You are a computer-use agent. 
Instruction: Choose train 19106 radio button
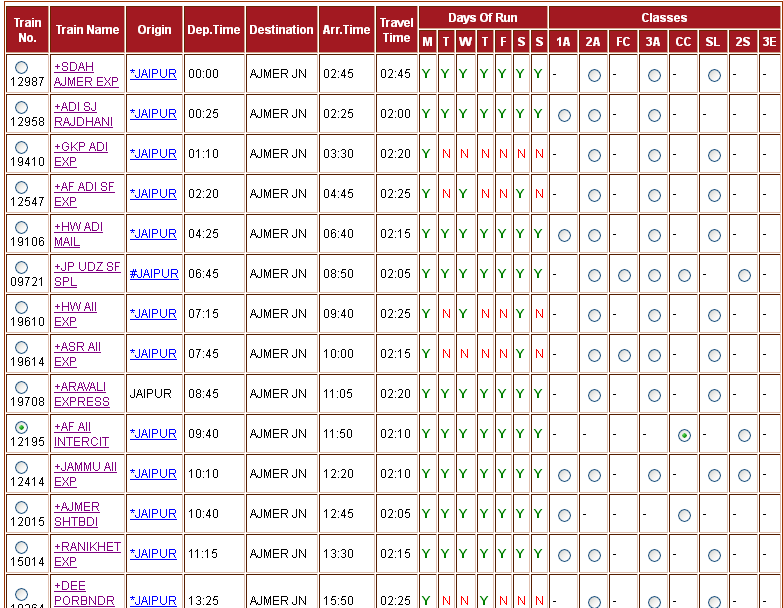pos(22,227)
